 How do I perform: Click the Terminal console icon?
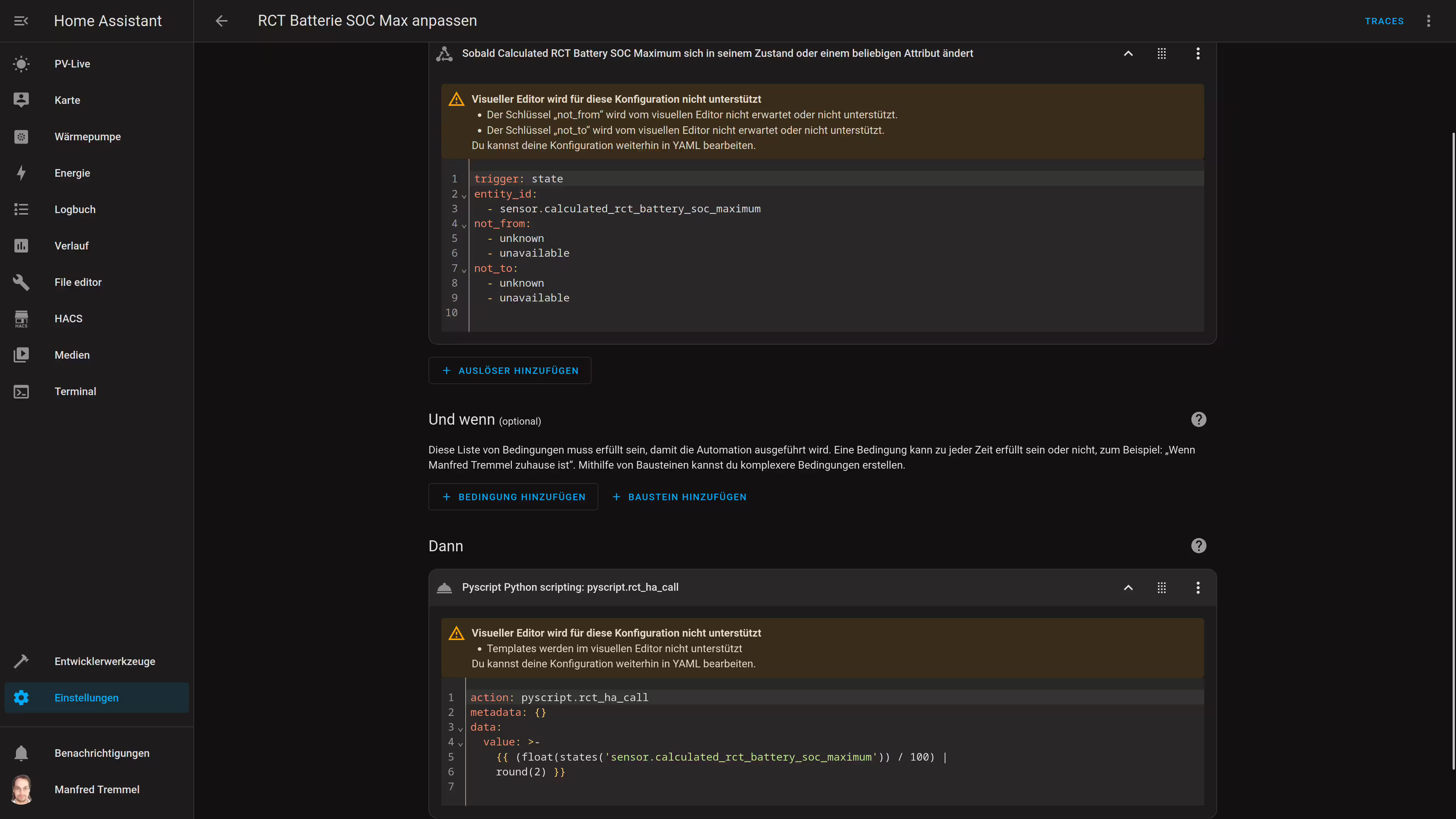pos(21,392)
